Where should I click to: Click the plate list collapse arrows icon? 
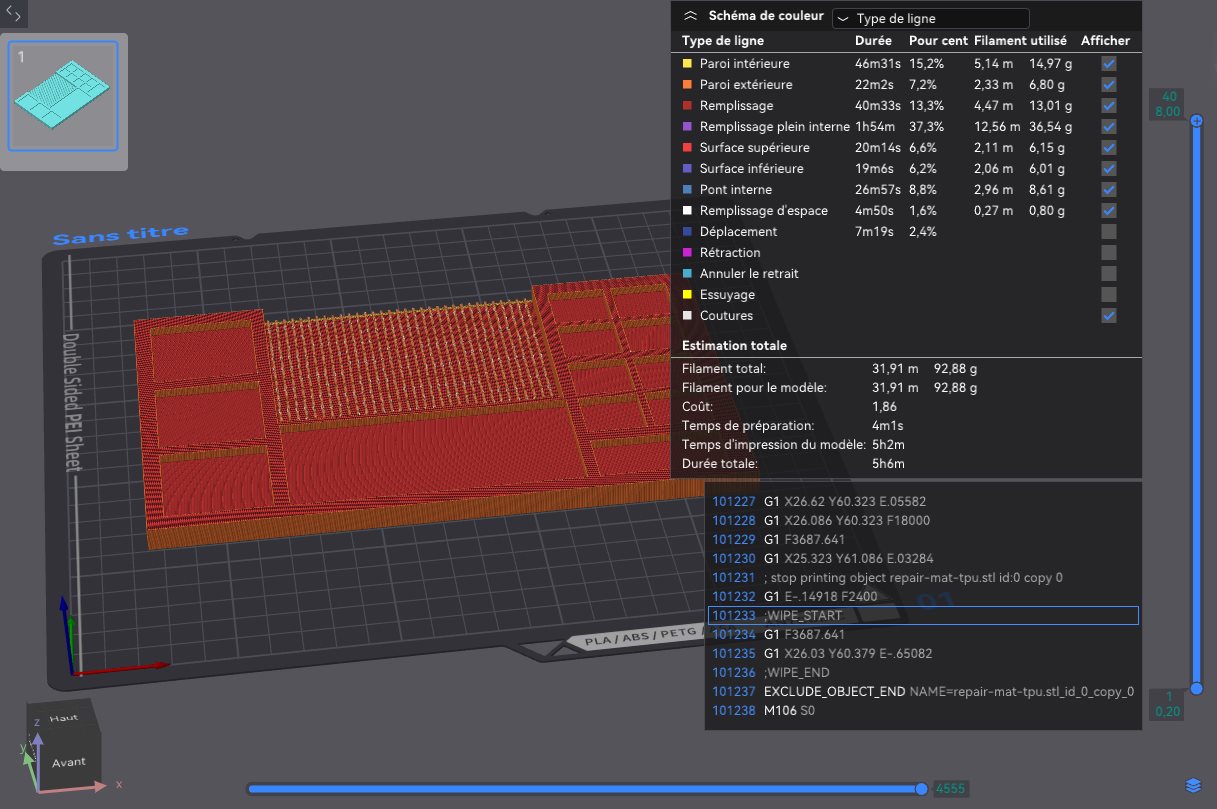(14, 15)
